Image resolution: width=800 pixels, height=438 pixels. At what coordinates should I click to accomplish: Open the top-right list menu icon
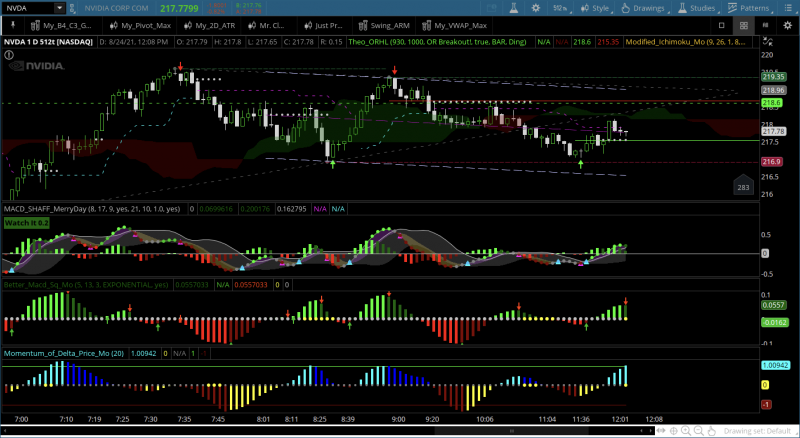(789, 8)
